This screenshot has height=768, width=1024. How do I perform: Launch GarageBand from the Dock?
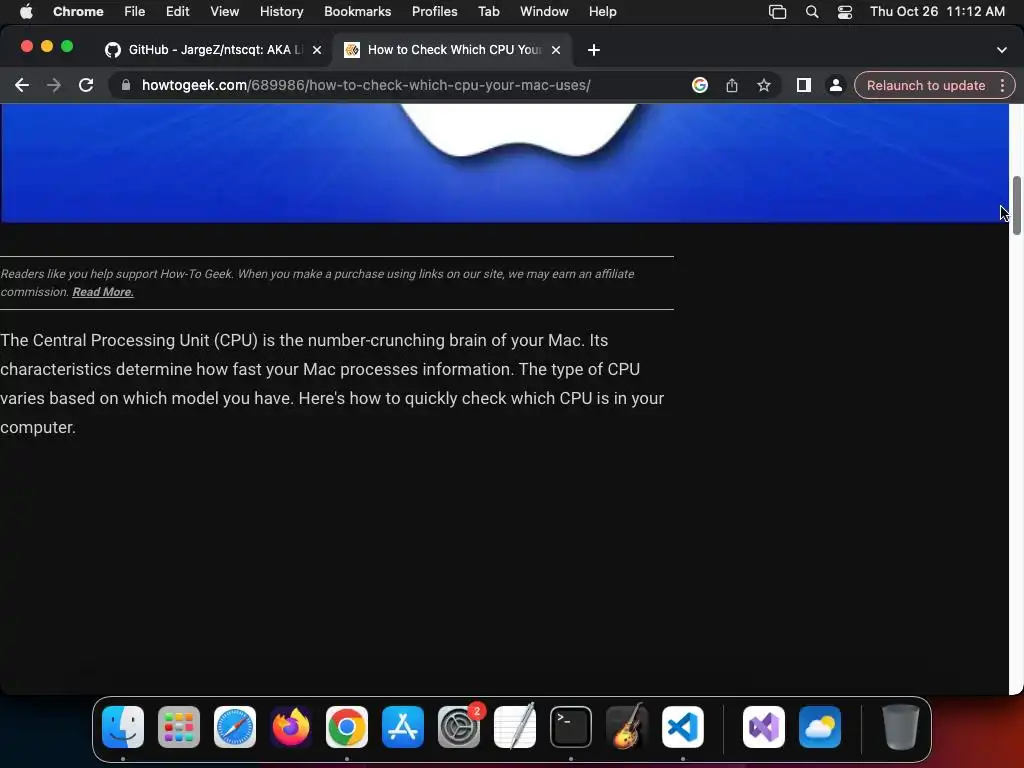(627, 727)
